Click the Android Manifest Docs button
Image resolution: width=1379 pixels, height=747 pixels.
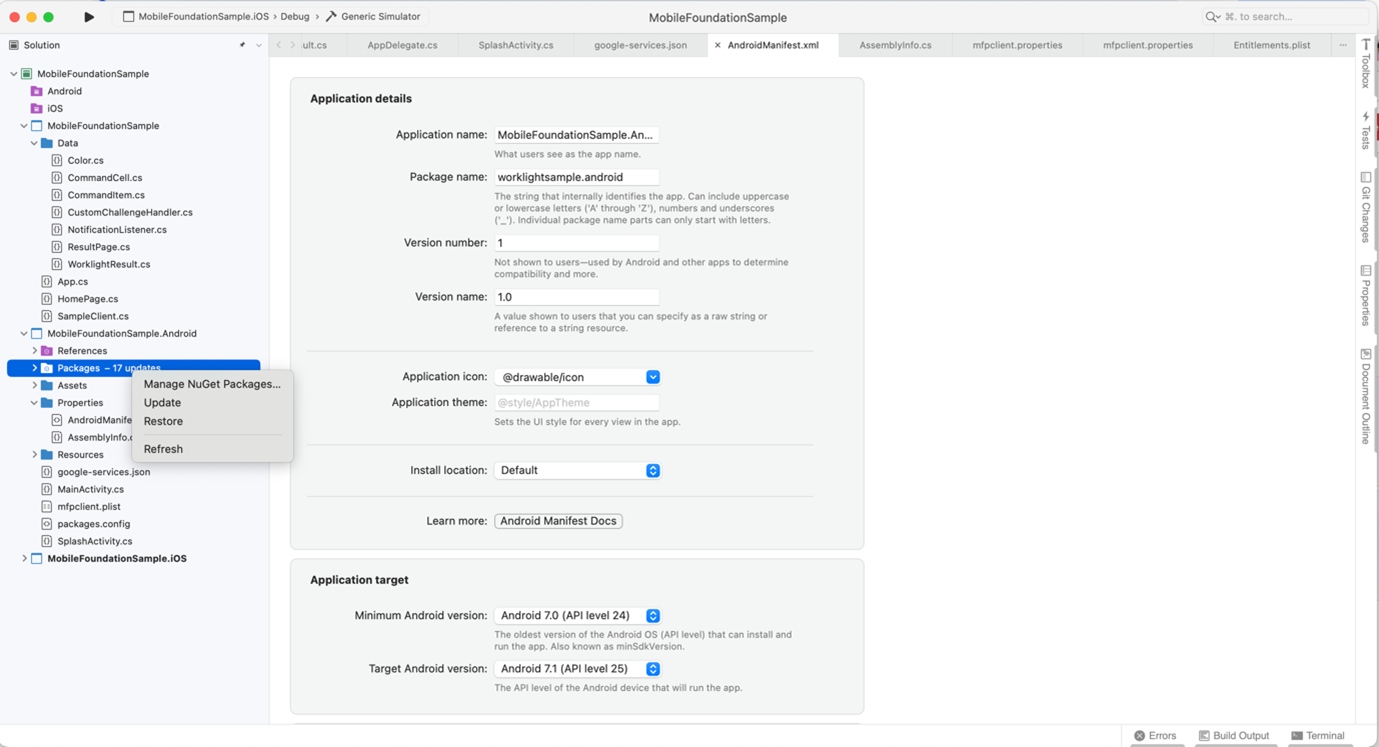(558, 521)
